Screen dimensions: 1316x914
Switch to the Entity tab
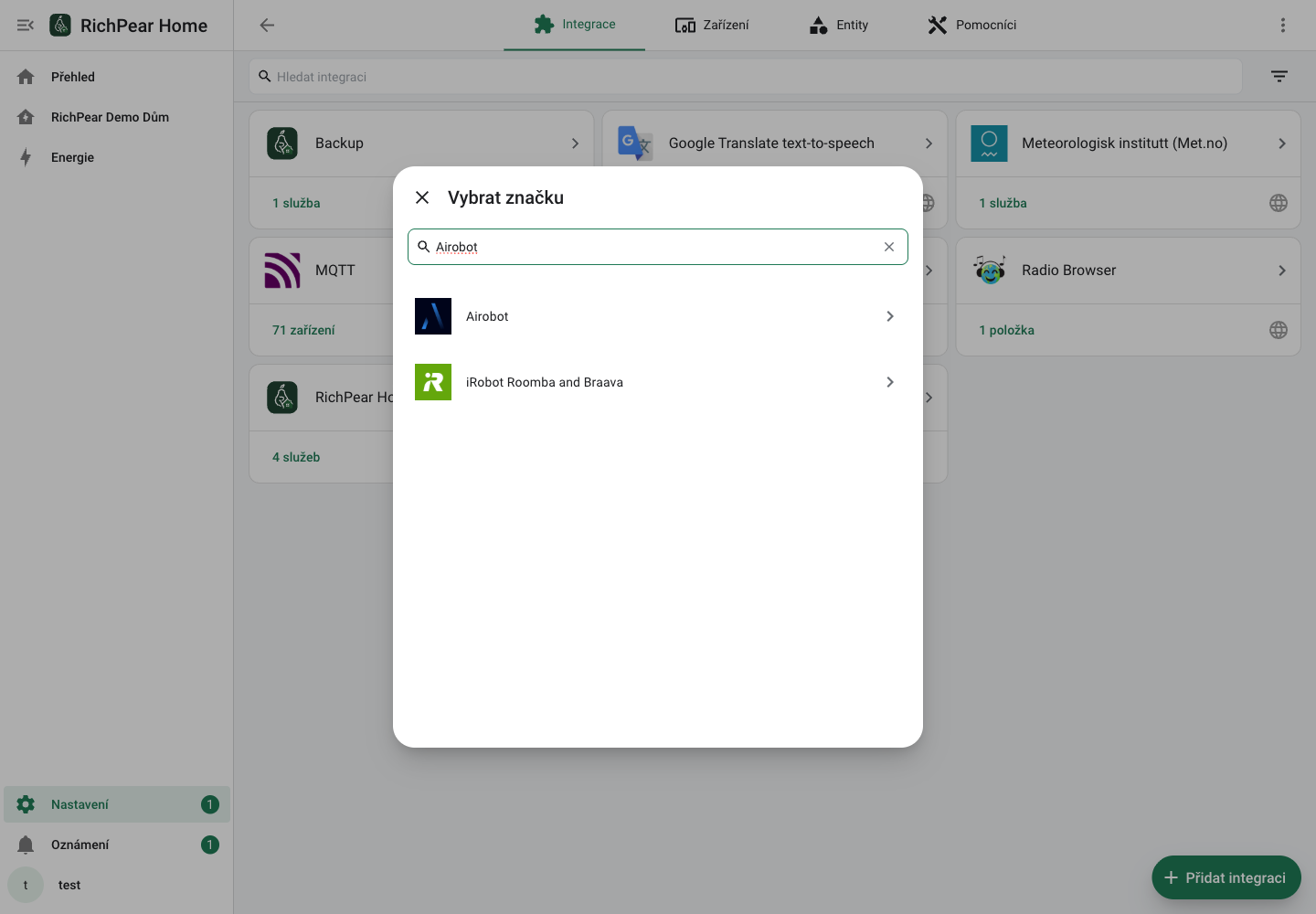click(x=839, y=25)
